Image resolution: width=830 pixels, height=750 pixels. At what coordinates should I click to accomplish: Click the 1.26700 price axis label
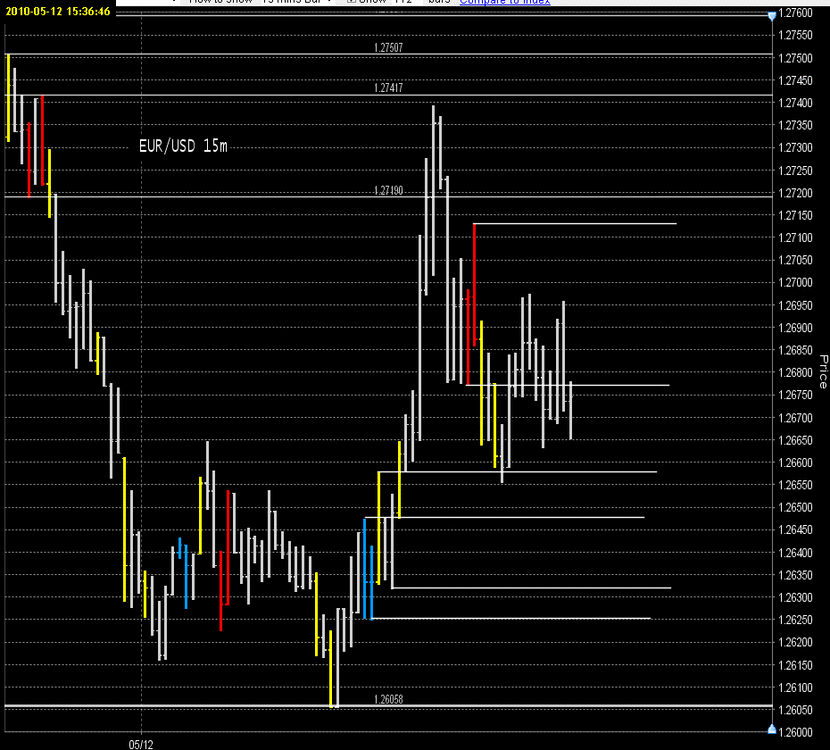coord(796,418)
